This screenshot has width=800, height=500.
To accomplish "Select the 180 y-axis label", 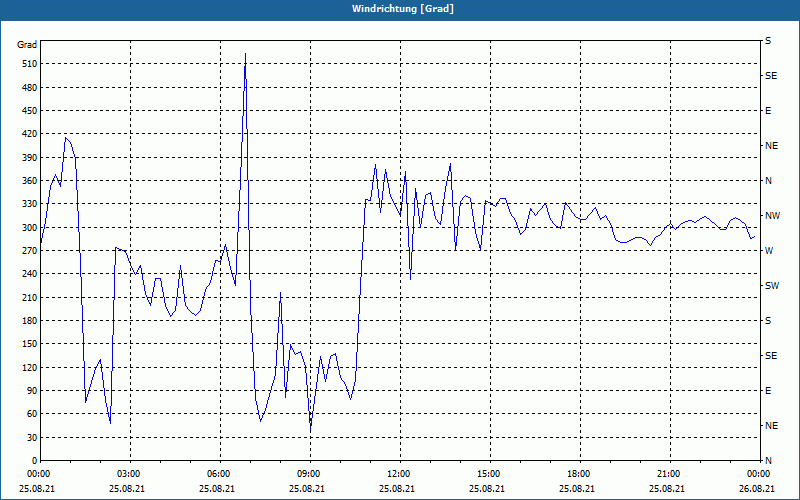I will click(30, 321).
